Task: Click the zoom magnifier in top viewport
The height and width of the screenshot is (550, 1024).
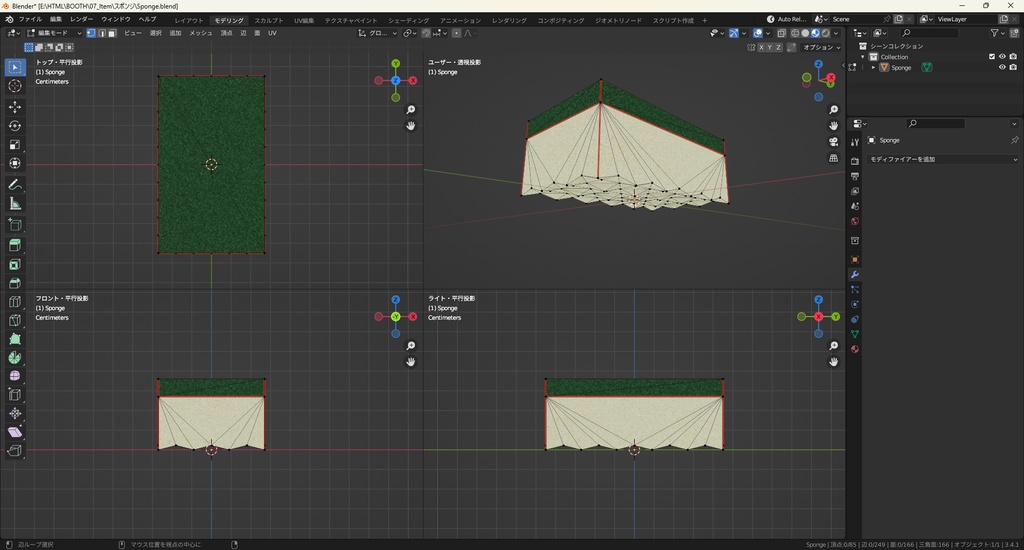Action: [x=411, y=110]
